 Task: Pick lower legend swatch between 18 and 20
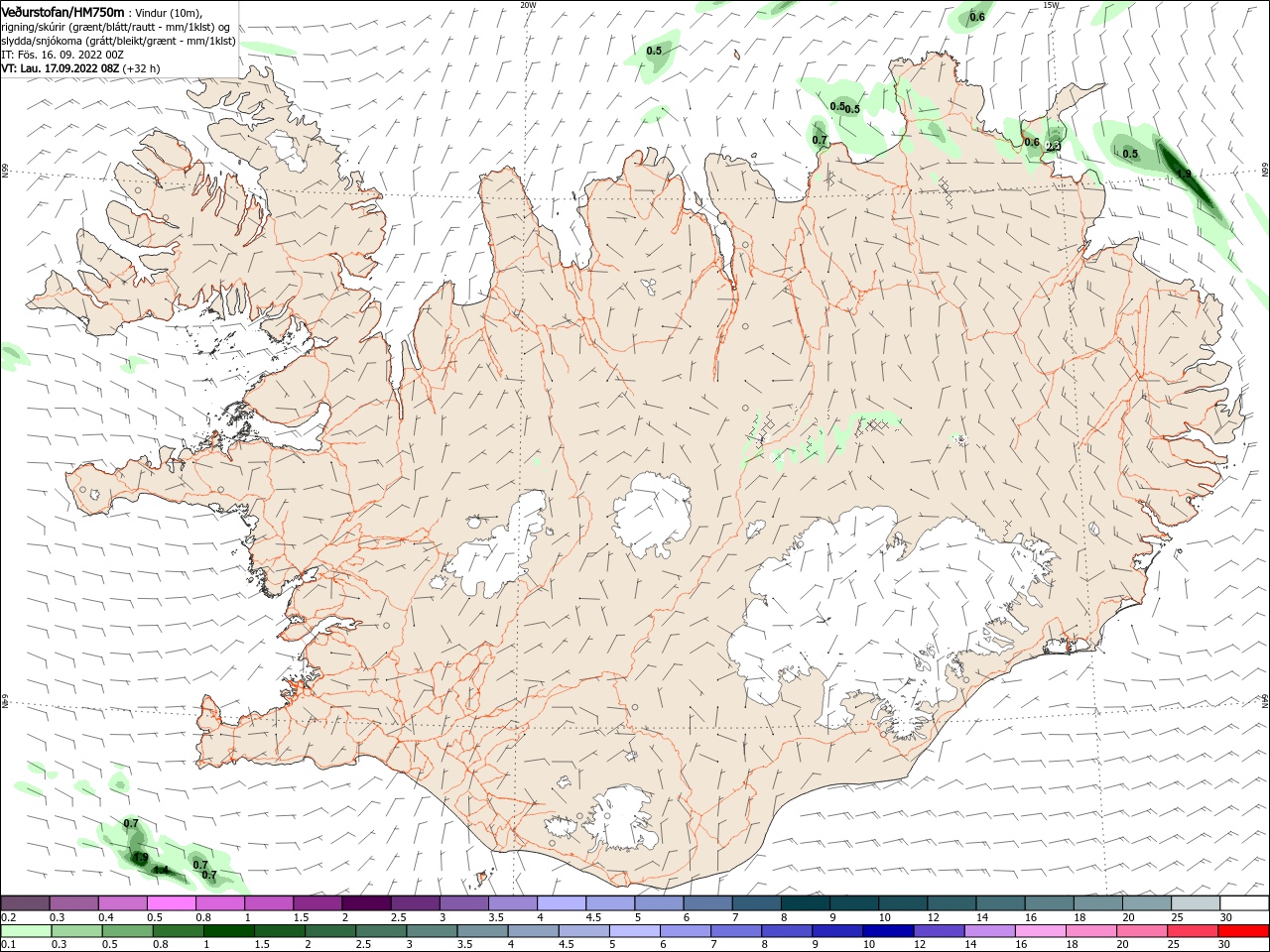(1090, 931)
